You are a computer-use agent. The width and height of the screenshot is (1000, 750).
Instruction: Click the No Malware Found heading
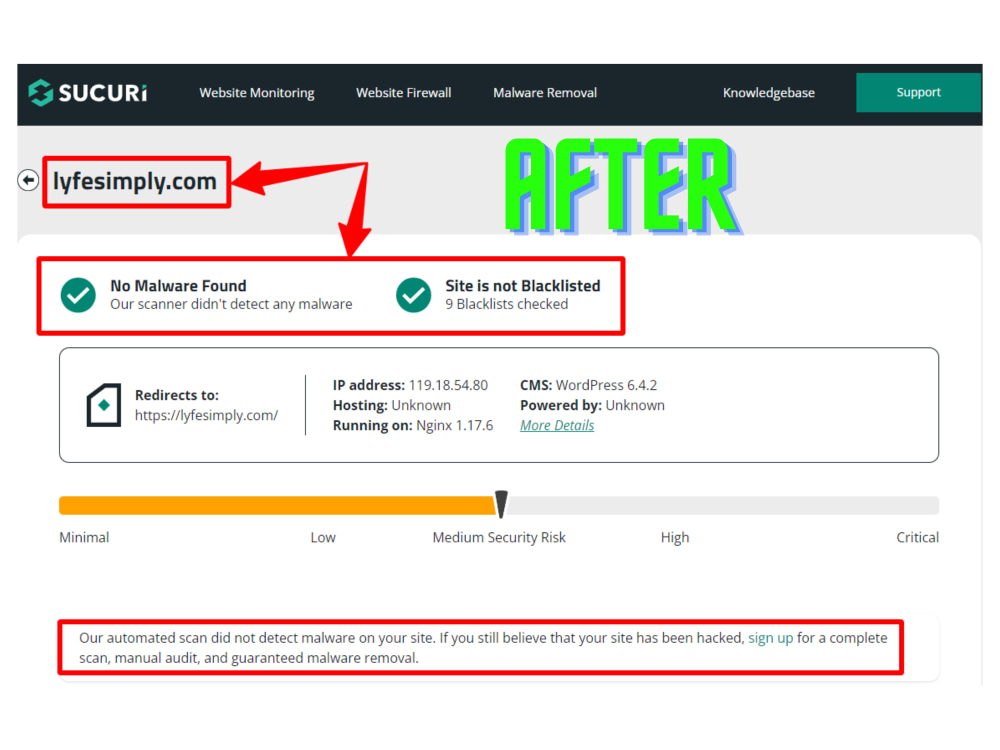[x=178, y=286]
